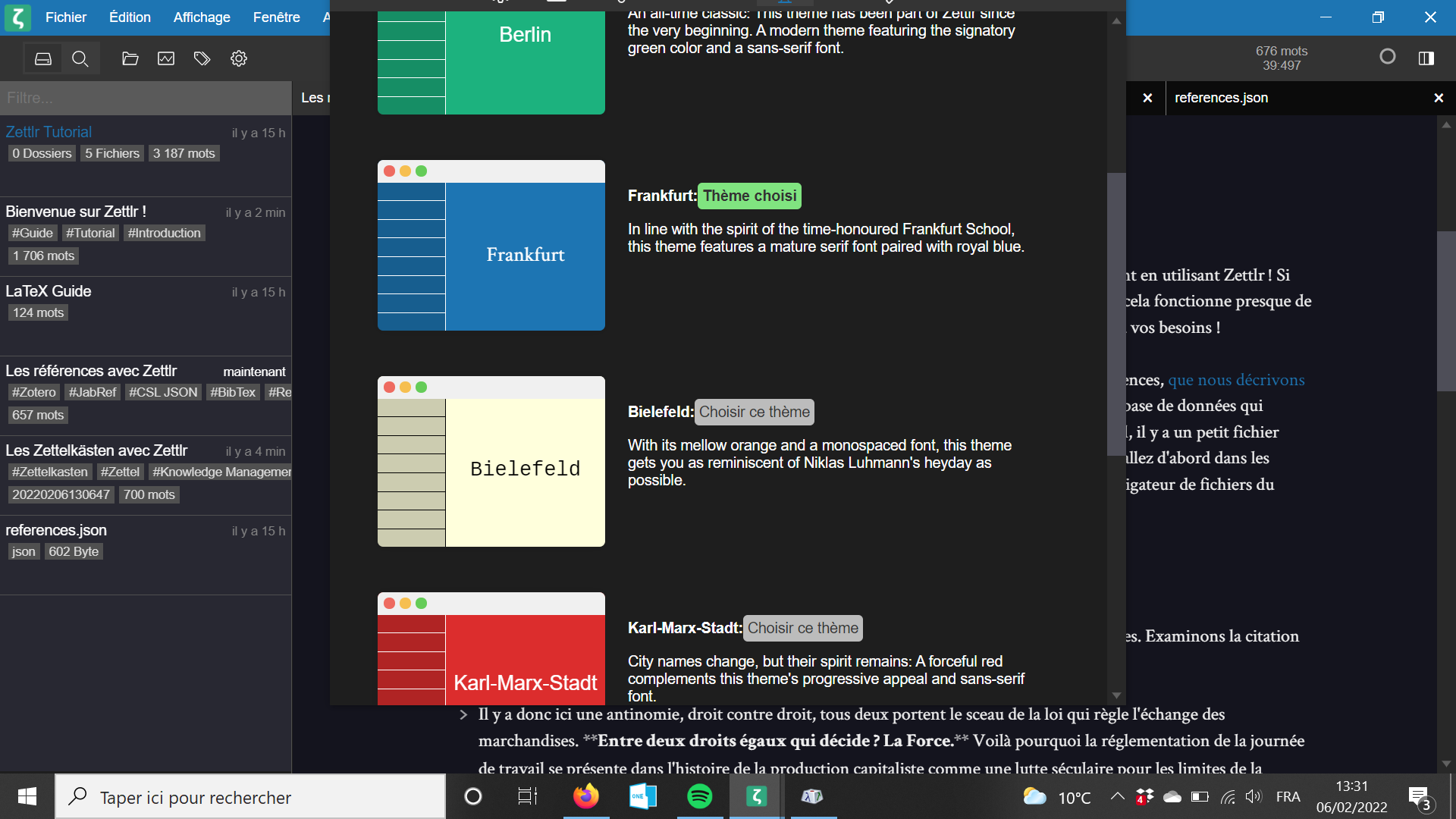This screenshot has height=819, width=1456.
Task: Toggle the sidebar panel icon
Action: [1426, 58]
